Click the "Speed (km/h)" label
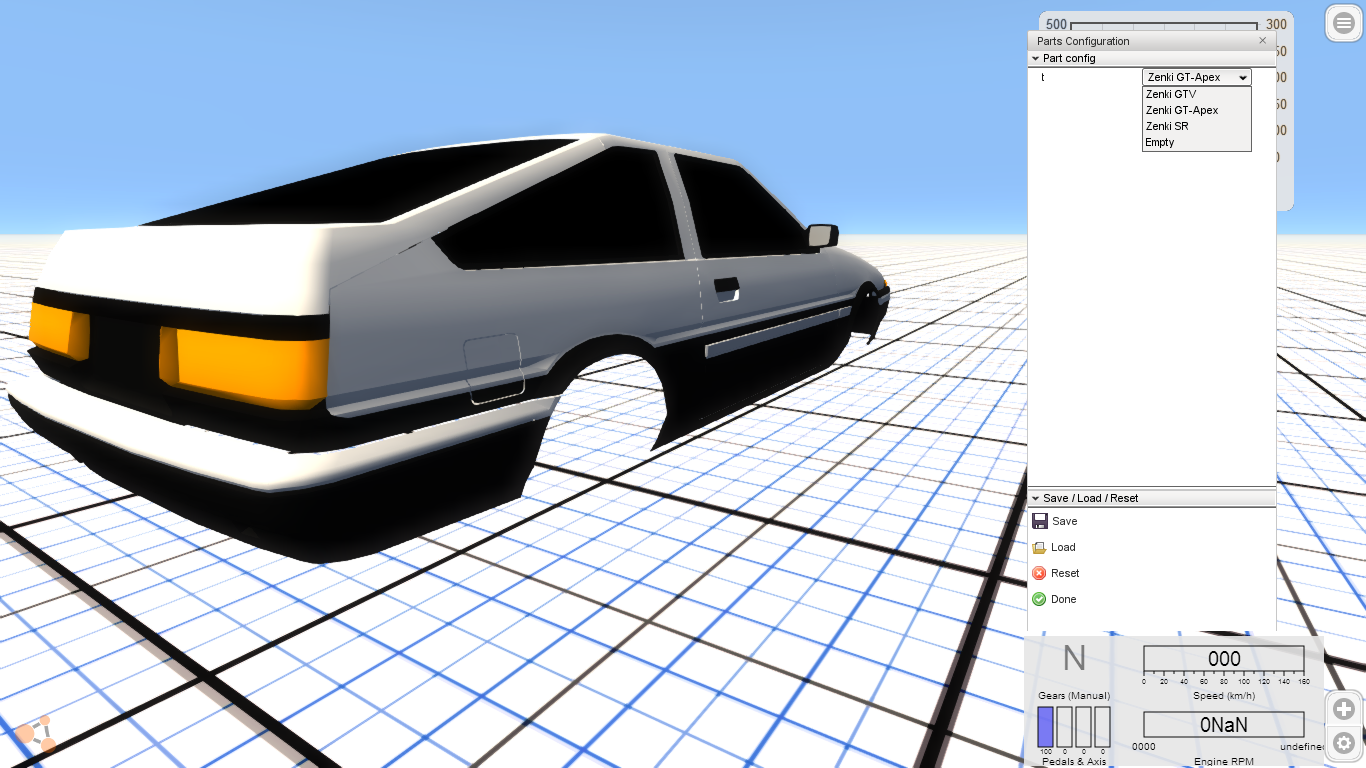Screen dimensions: 1366x768 [x=1224, y=695]
